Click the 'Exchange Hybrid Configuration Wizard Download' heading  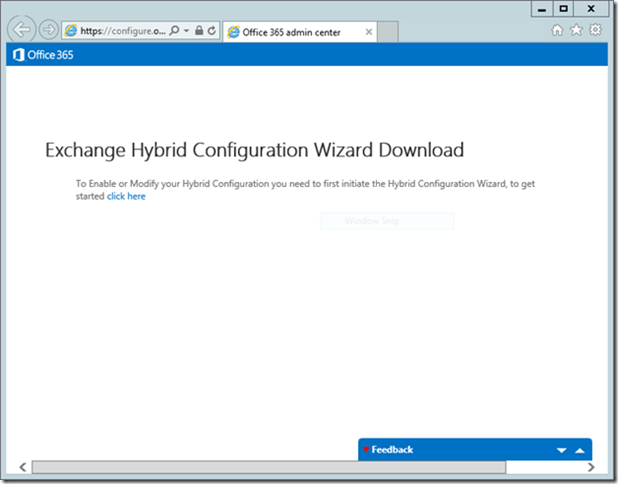click(254, 150)
